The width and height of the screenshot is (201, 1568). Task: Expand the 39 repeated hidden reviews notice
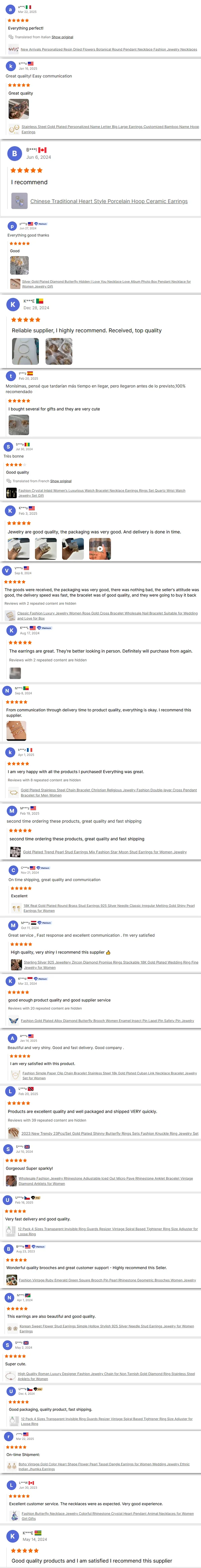pos(47,1120)
